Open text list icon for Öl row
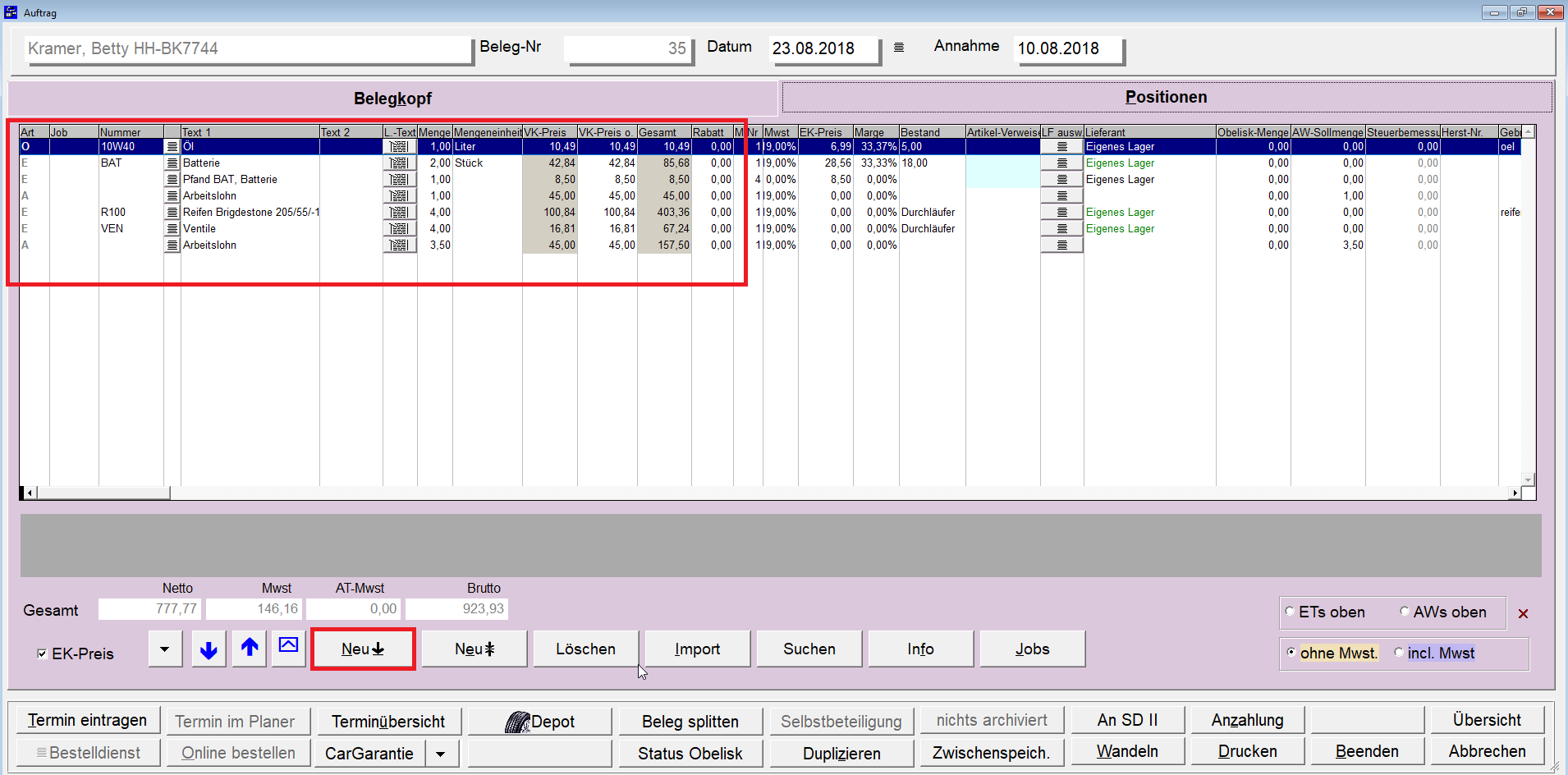 (172, 146)
